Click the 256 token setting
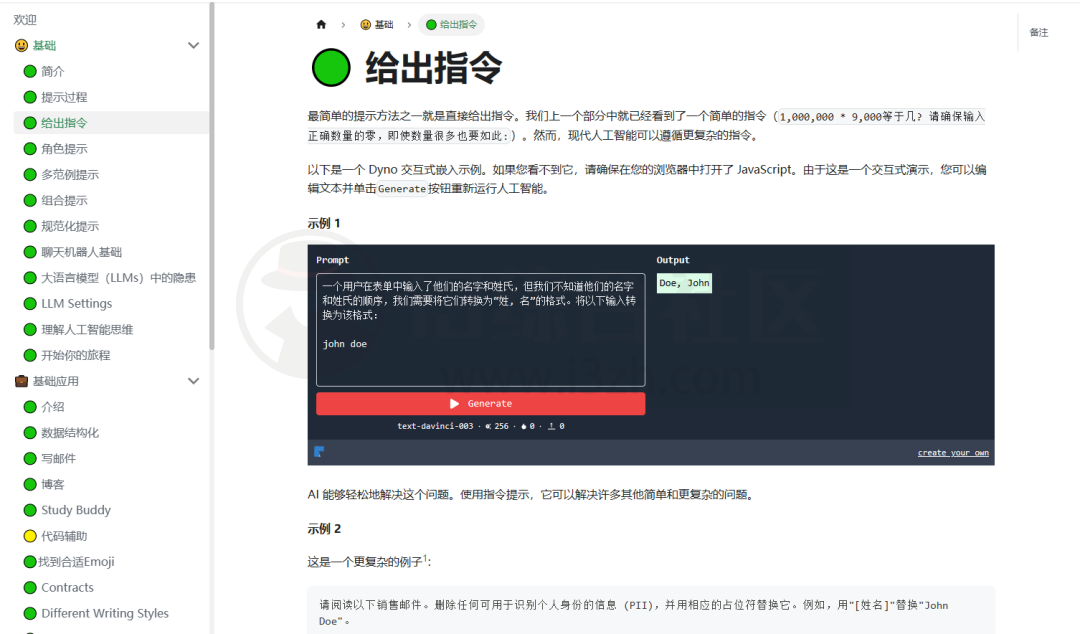The width and height of the screenshot is (1080, 634). 497,427
